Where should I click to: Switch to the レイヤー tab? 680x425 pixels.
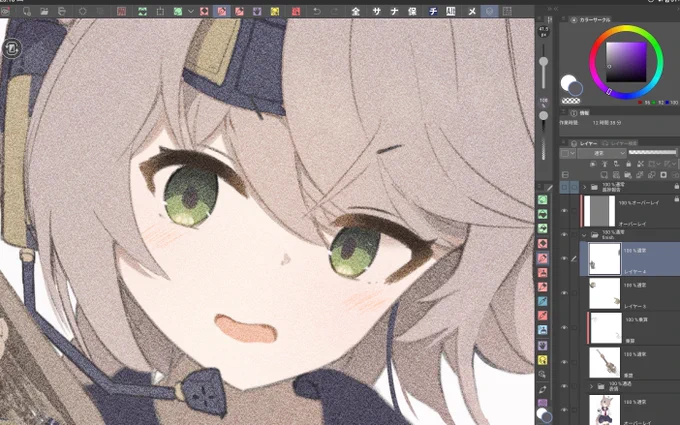[584, 143]
